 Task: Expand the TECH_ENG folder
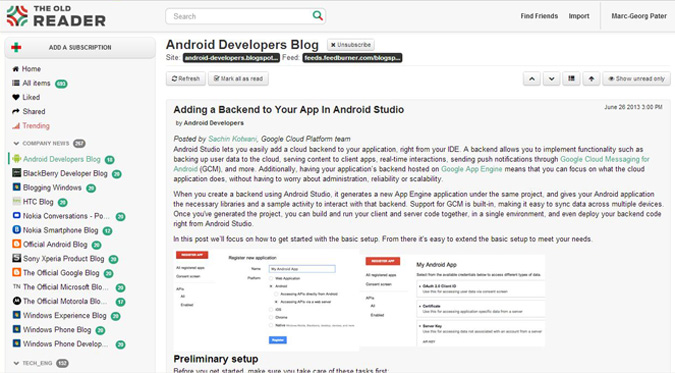16,364
